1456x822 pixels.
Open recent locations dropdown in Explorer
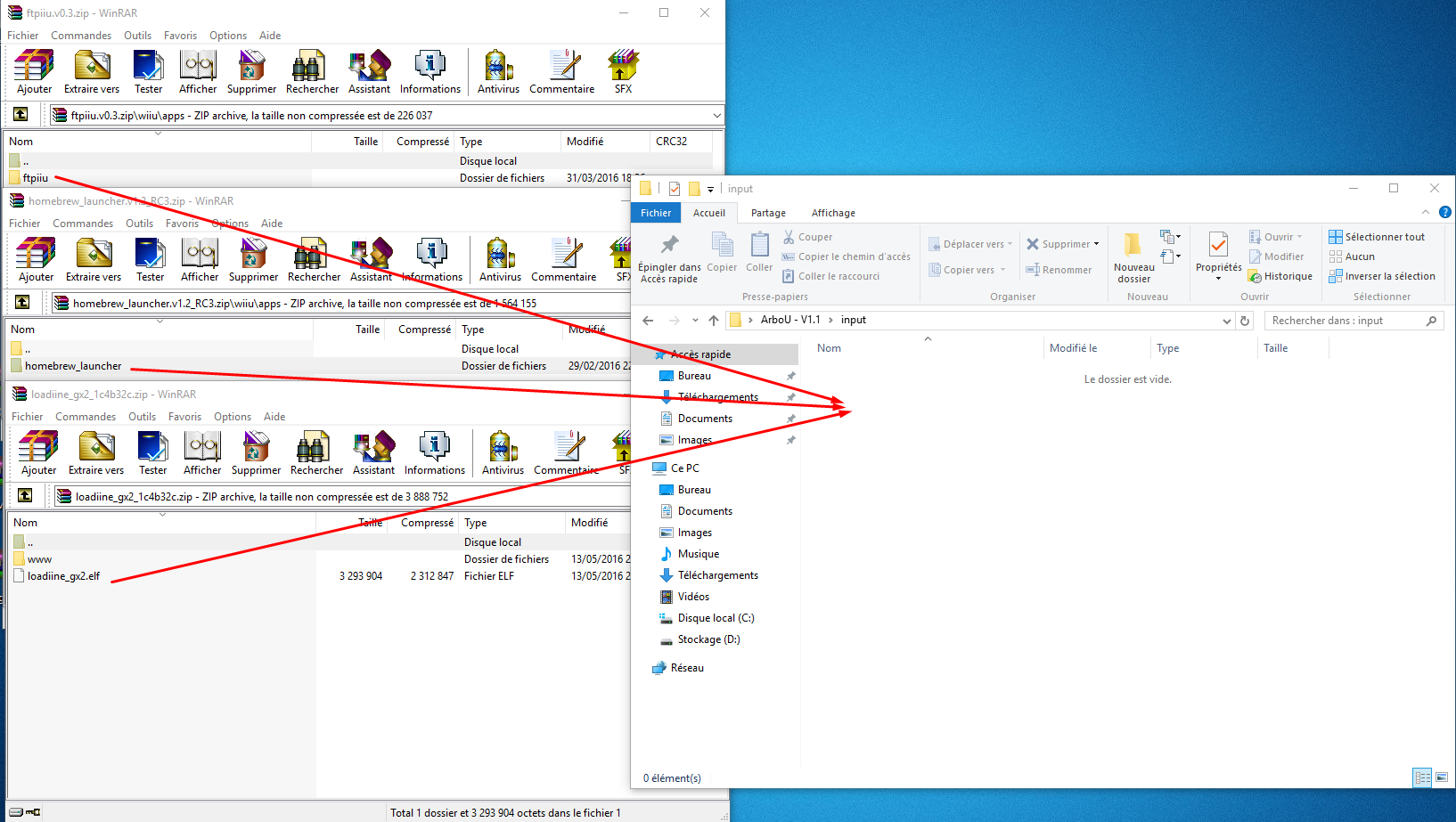click(x=695, y=321)
